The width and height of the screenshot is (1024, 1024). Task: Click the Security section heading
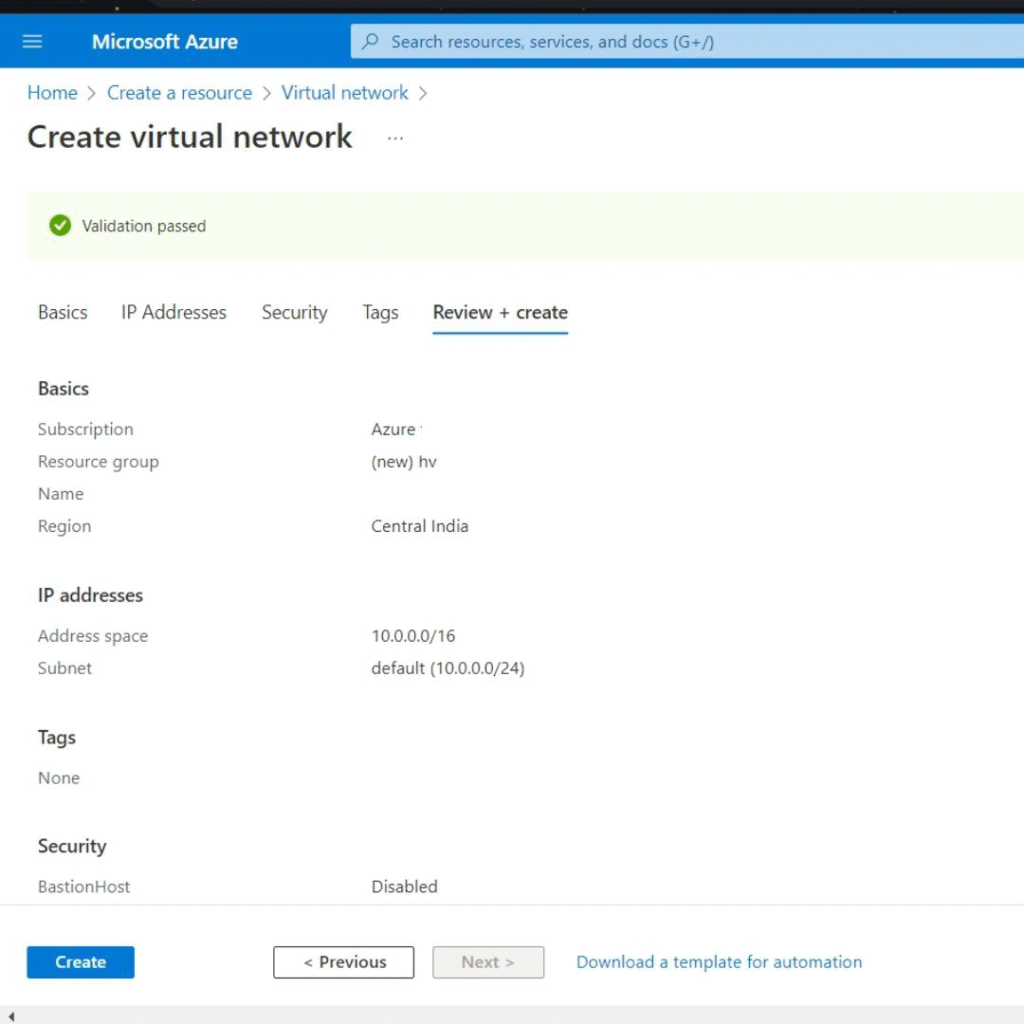(72, 846)
